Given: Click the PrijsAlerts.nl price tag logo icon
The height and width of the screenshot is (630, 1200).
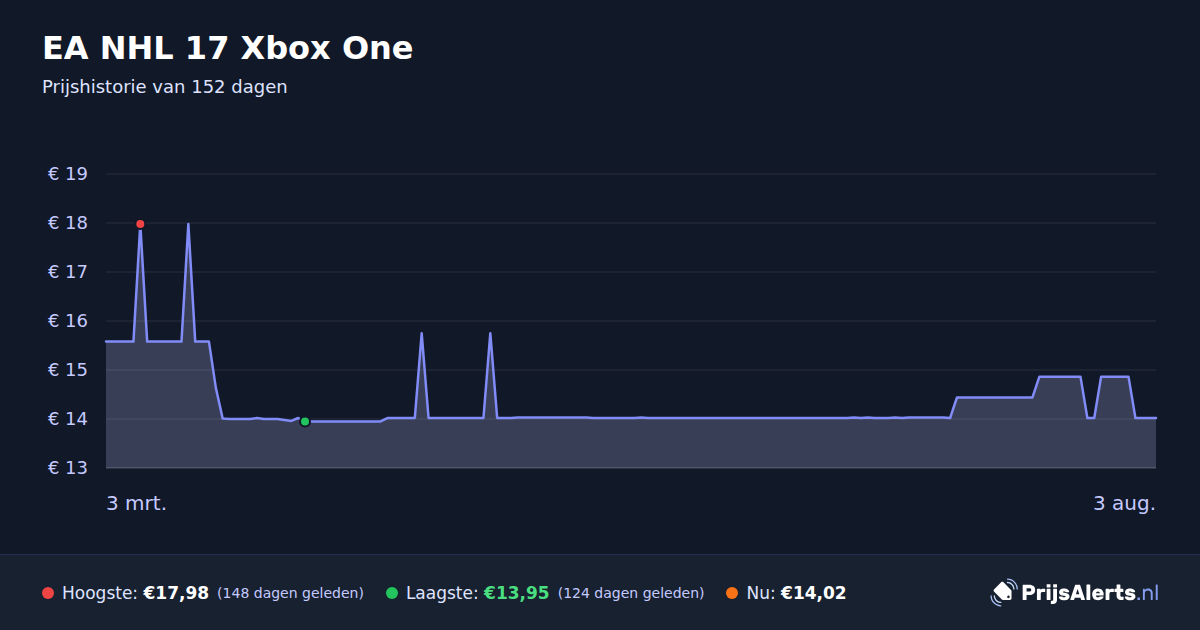Looking at the screenshot, I should coord(1003,593).
